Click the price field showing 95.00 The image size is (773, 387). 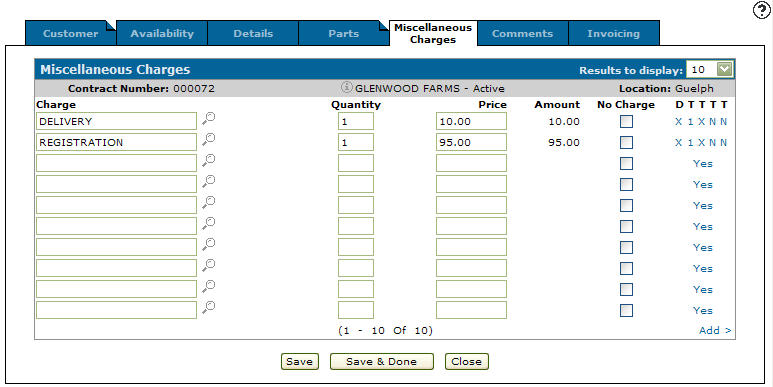click(x=471, y=142)
